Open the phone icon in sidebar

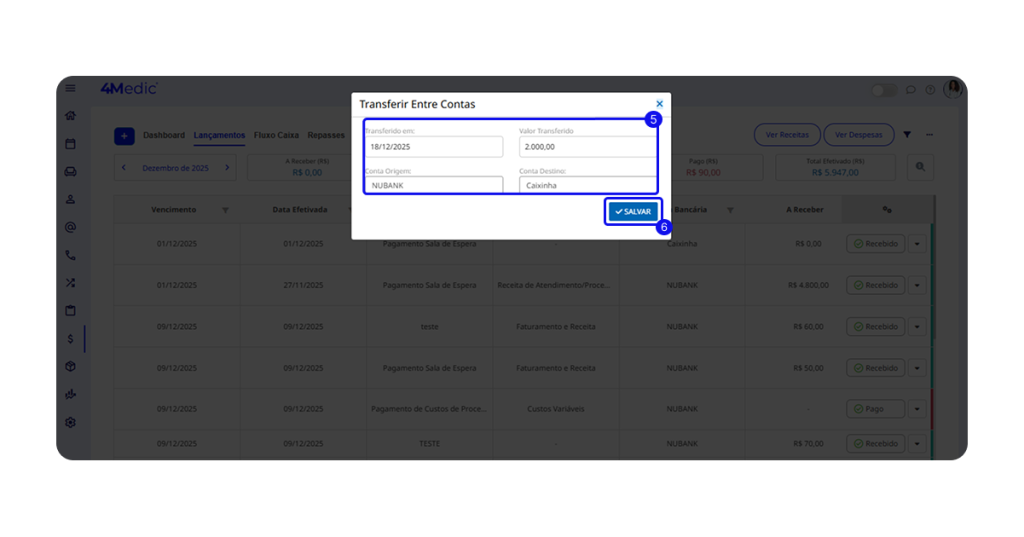point(70,255)
